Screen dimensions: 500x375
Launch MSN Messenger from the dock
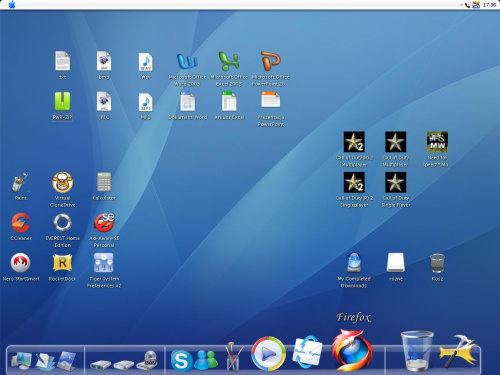tap(206, 360)
